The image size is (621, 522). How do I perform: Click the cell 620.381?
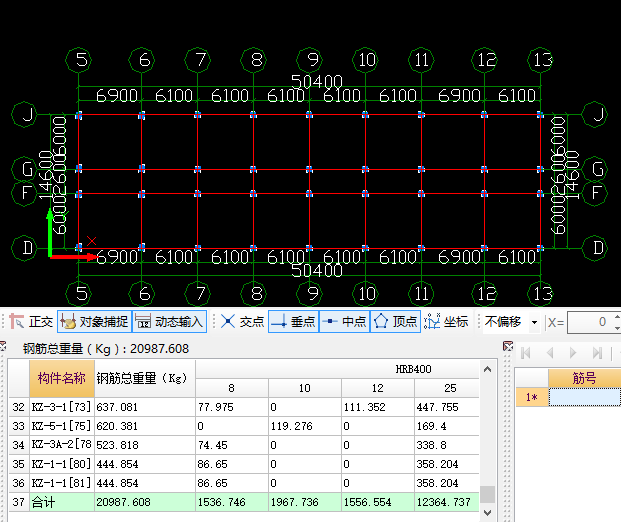coord(145,426)
